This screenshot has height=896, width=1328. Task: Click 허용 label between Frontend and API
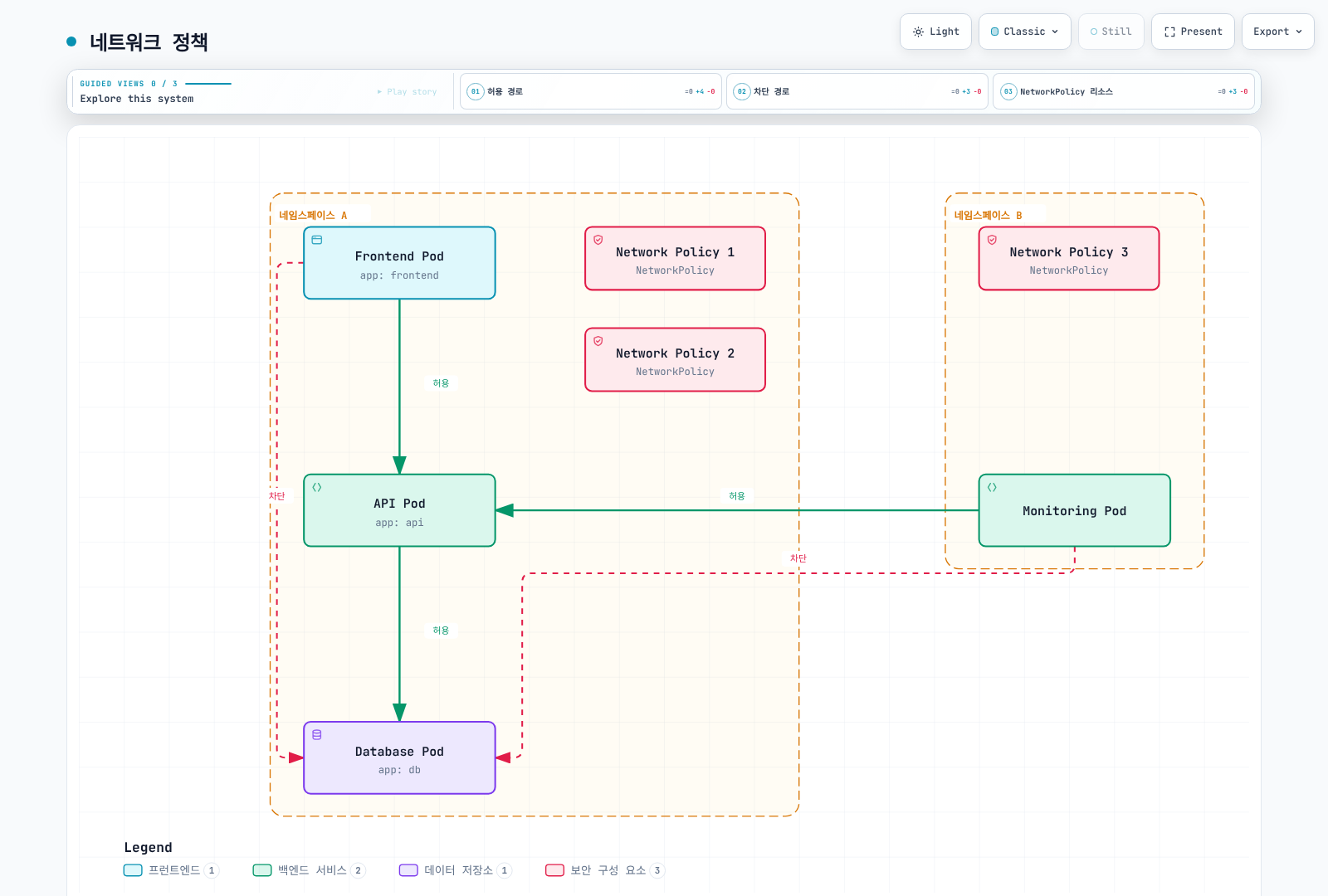(x=441, y=383)
